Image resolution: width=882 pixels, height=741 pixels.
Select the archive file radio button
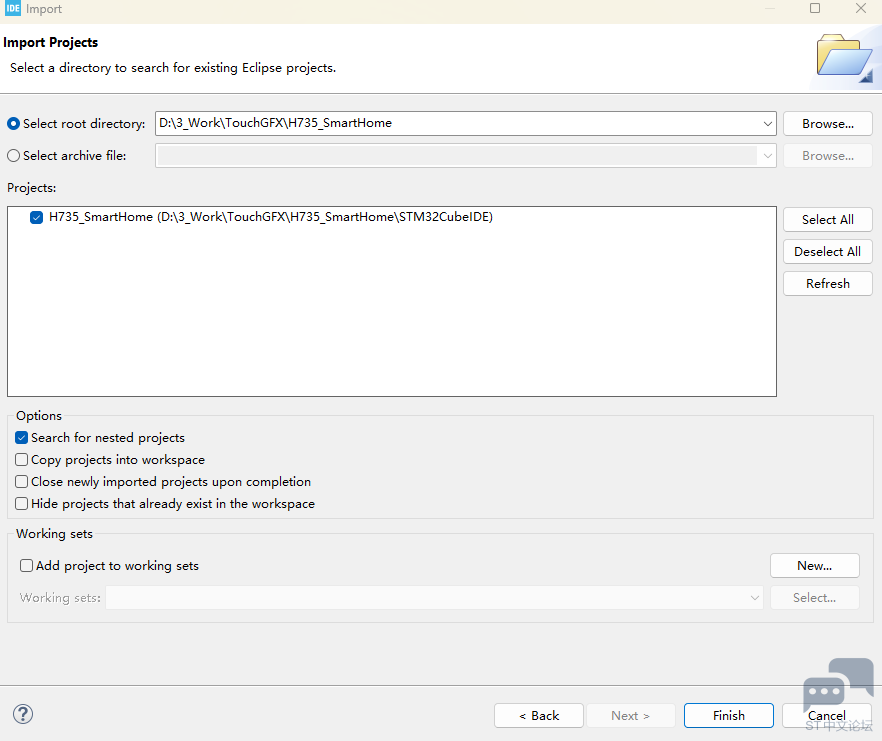click(x=14, y=156)
